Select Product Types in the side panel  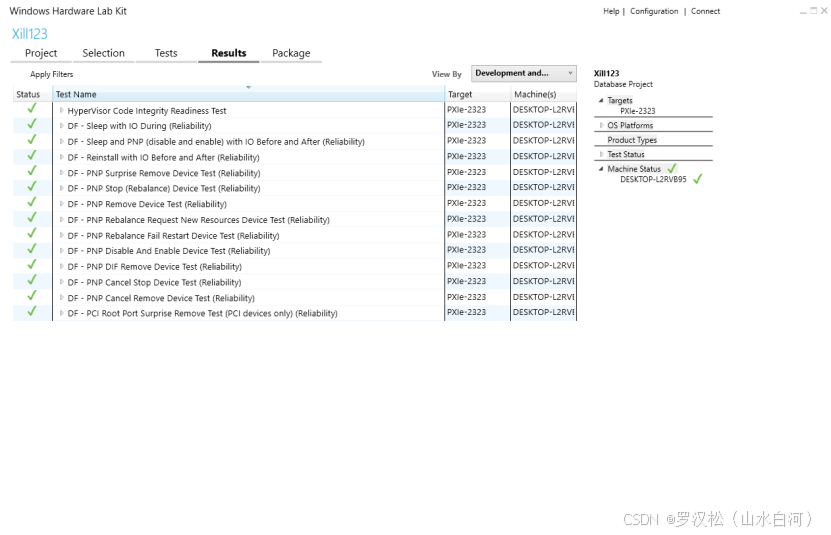tap(632, 140)
